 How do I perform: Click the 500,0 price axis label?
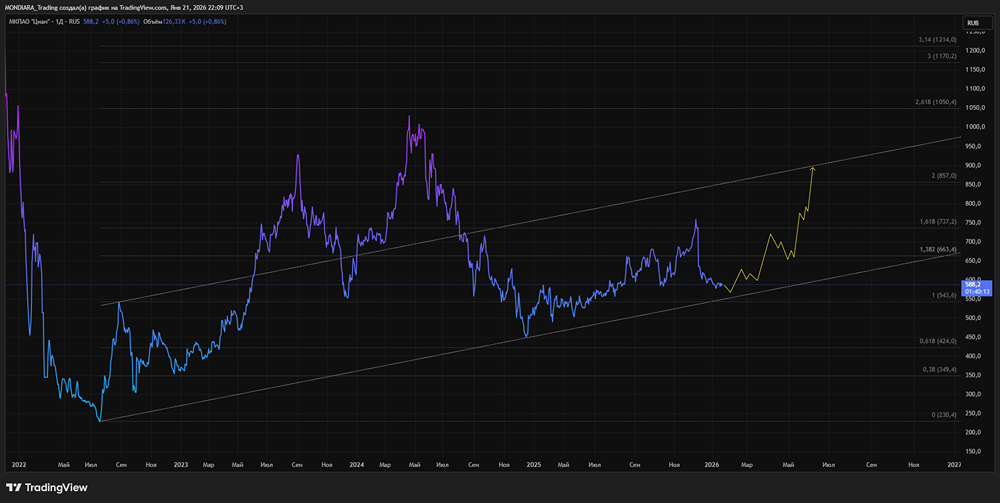(x=973, y=317)
